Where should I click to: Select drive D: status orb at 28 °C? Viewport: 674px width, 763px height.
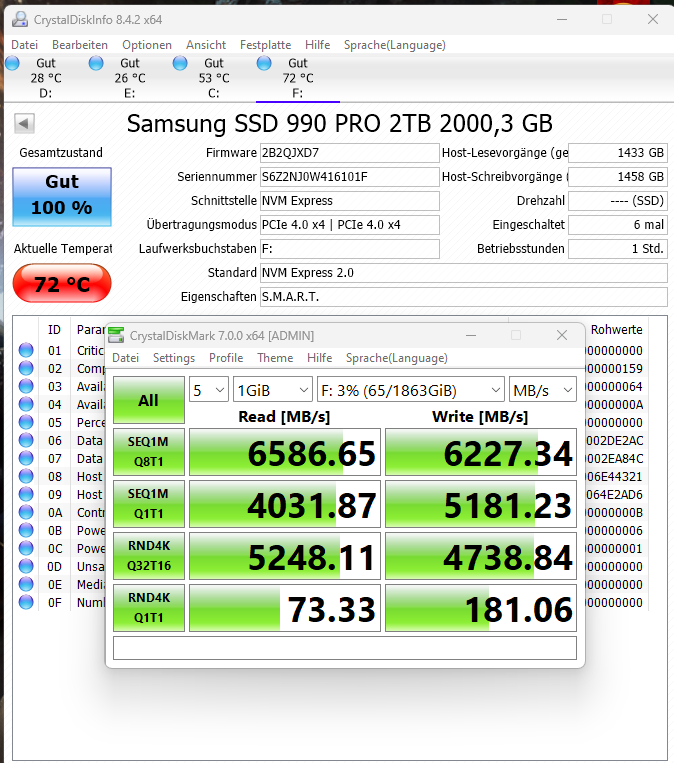click(x=12, y=63)
